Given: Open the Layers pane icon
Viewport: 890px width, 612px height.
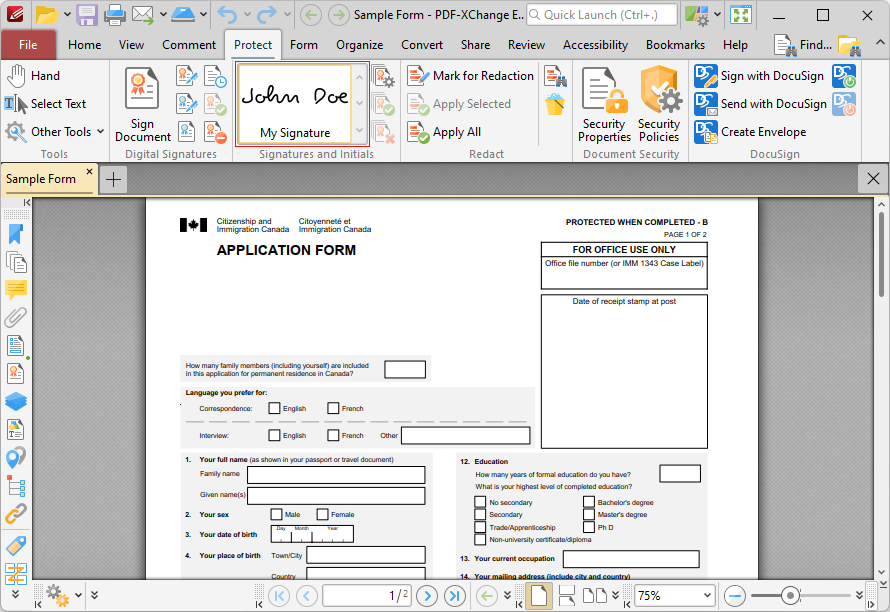Looking at the screenshot, I should point(16,401).
